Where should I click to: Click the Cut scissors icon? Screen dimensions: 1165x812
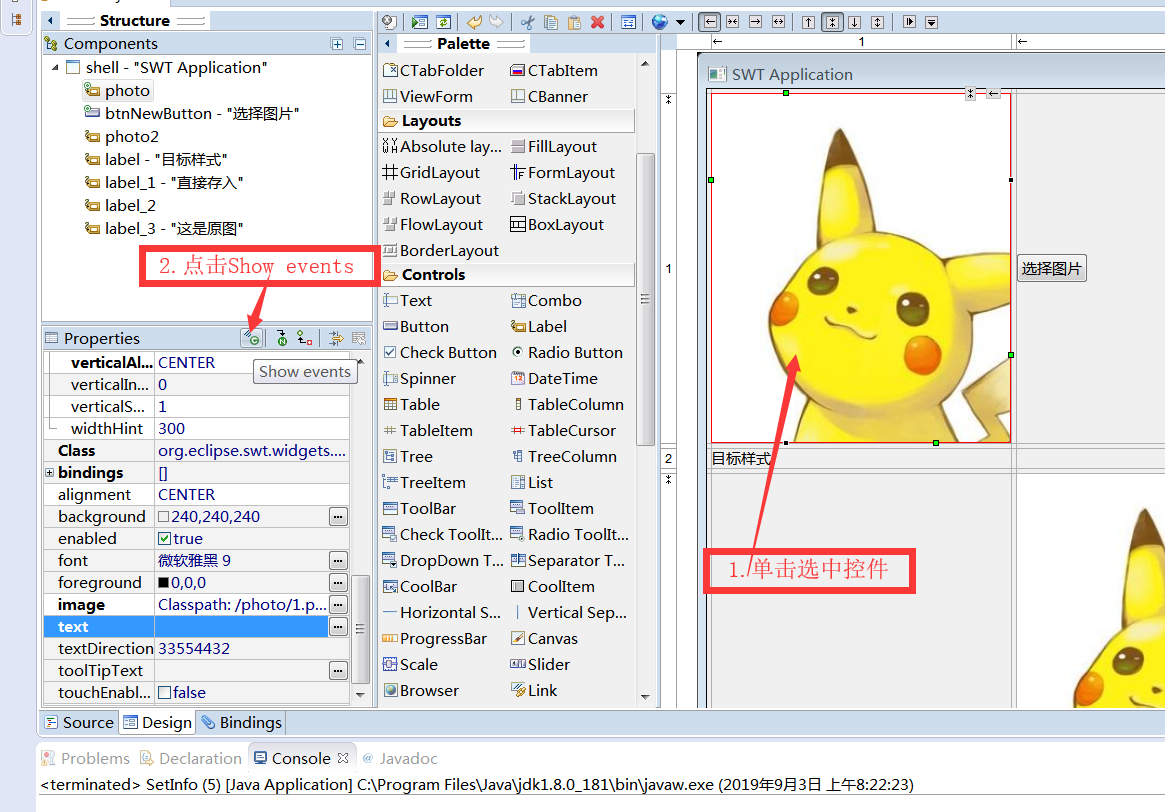[528, 22]
